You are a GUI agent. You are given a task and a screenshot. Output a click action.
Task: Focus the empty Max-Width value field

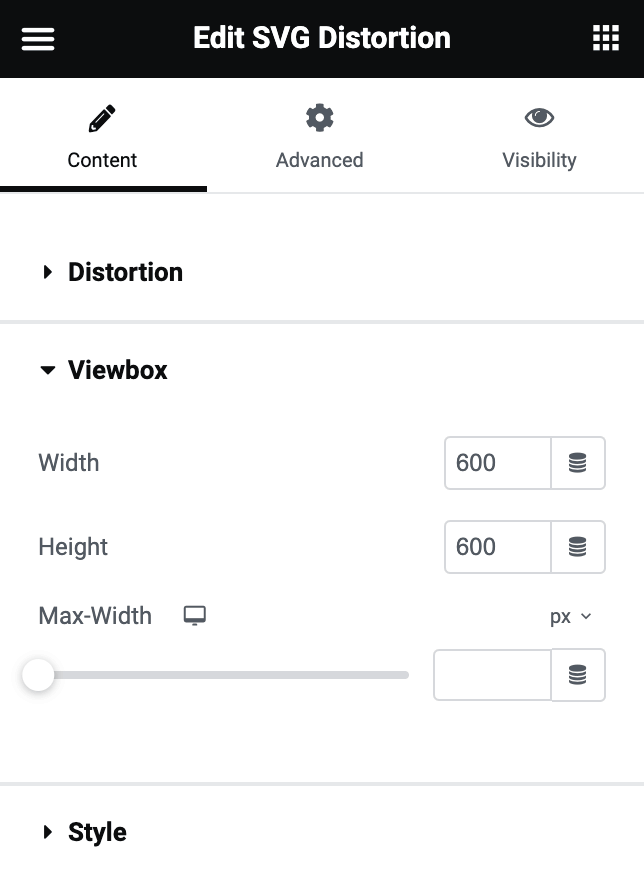point(492,675)
